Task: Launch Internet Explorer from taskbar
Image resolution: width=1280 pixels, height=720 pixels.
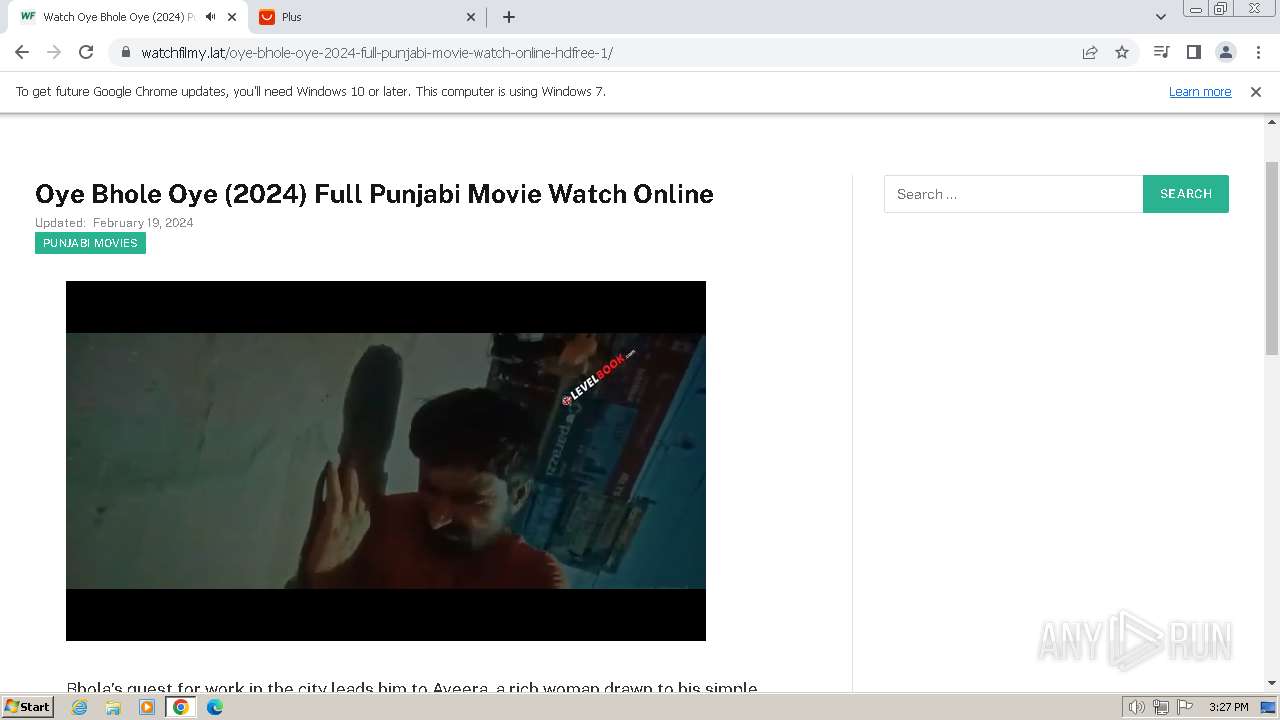Action: pos(80,707)
